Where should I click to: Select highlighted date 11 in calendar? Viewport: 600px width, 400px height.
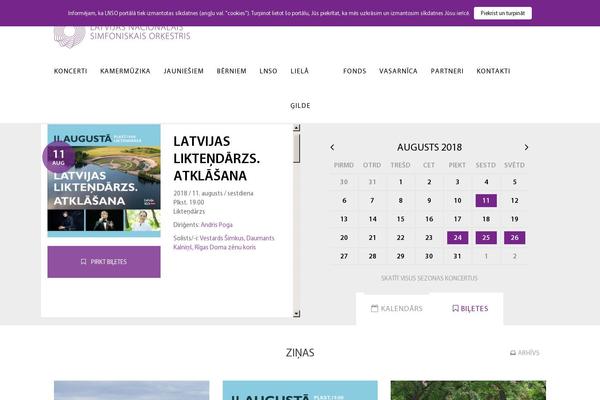486,201
